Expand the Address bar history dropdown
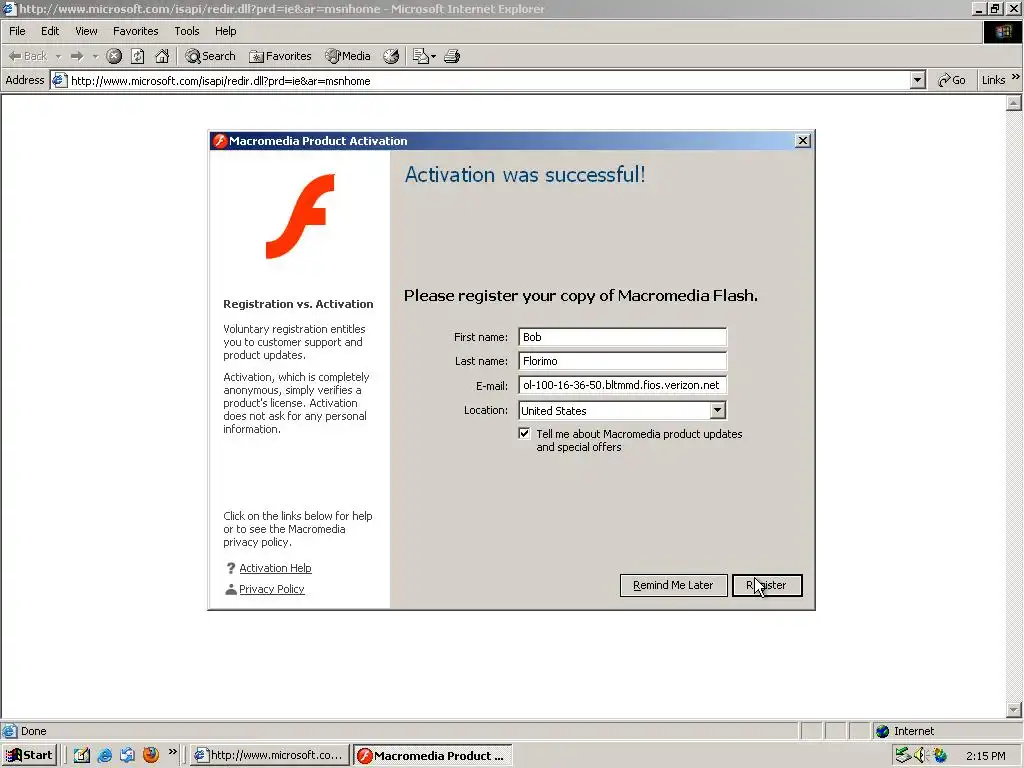 pos(918,80)
